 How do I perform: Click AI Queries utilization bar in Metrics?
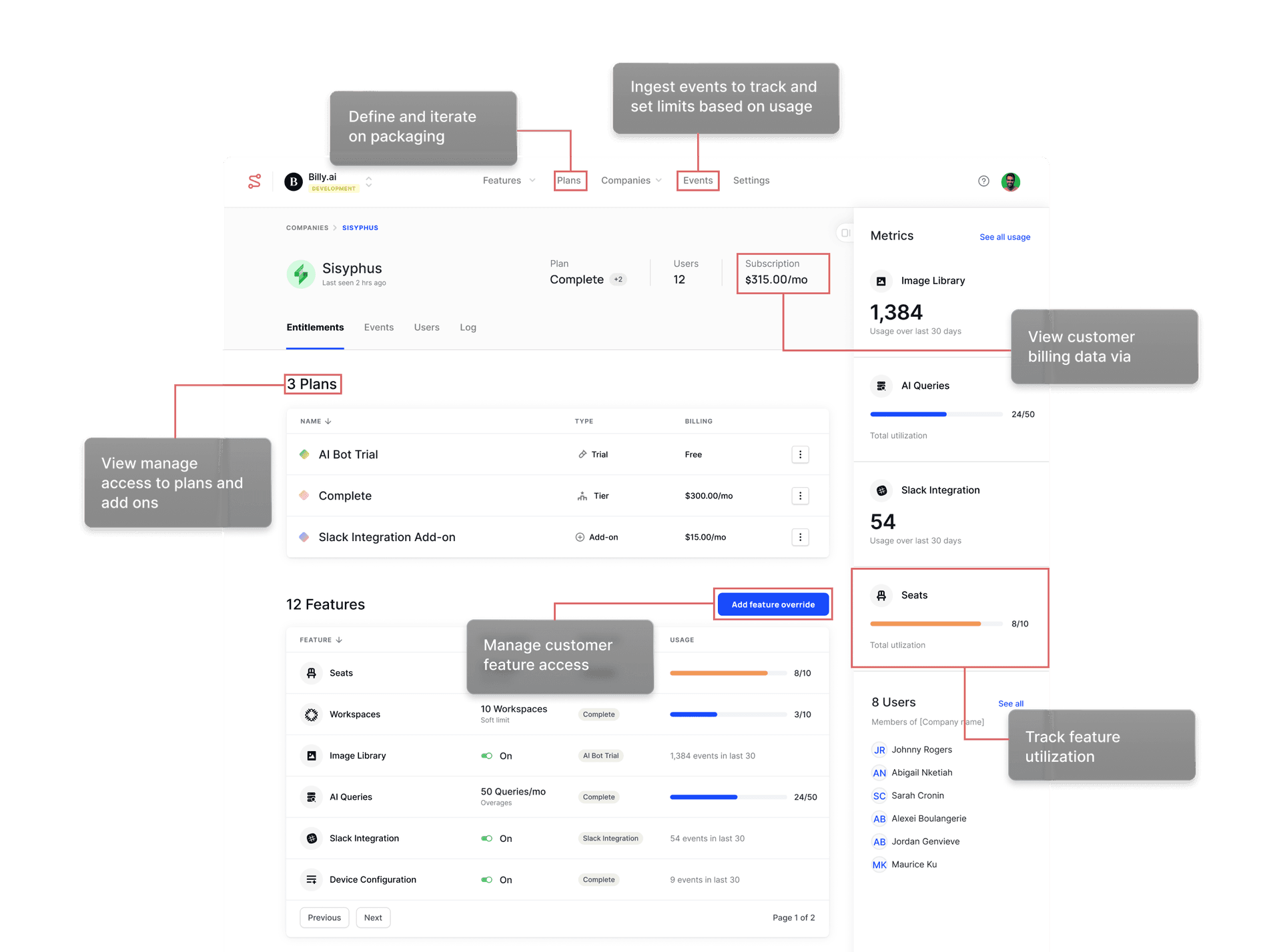pyautogui.click(x=935, y=414)
